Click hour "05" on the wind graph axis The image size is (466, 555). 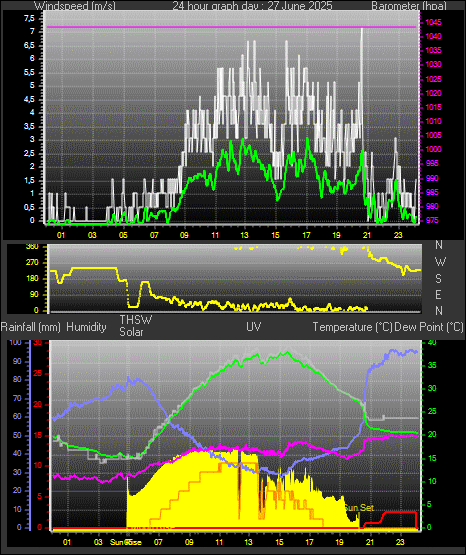(123, 235)
